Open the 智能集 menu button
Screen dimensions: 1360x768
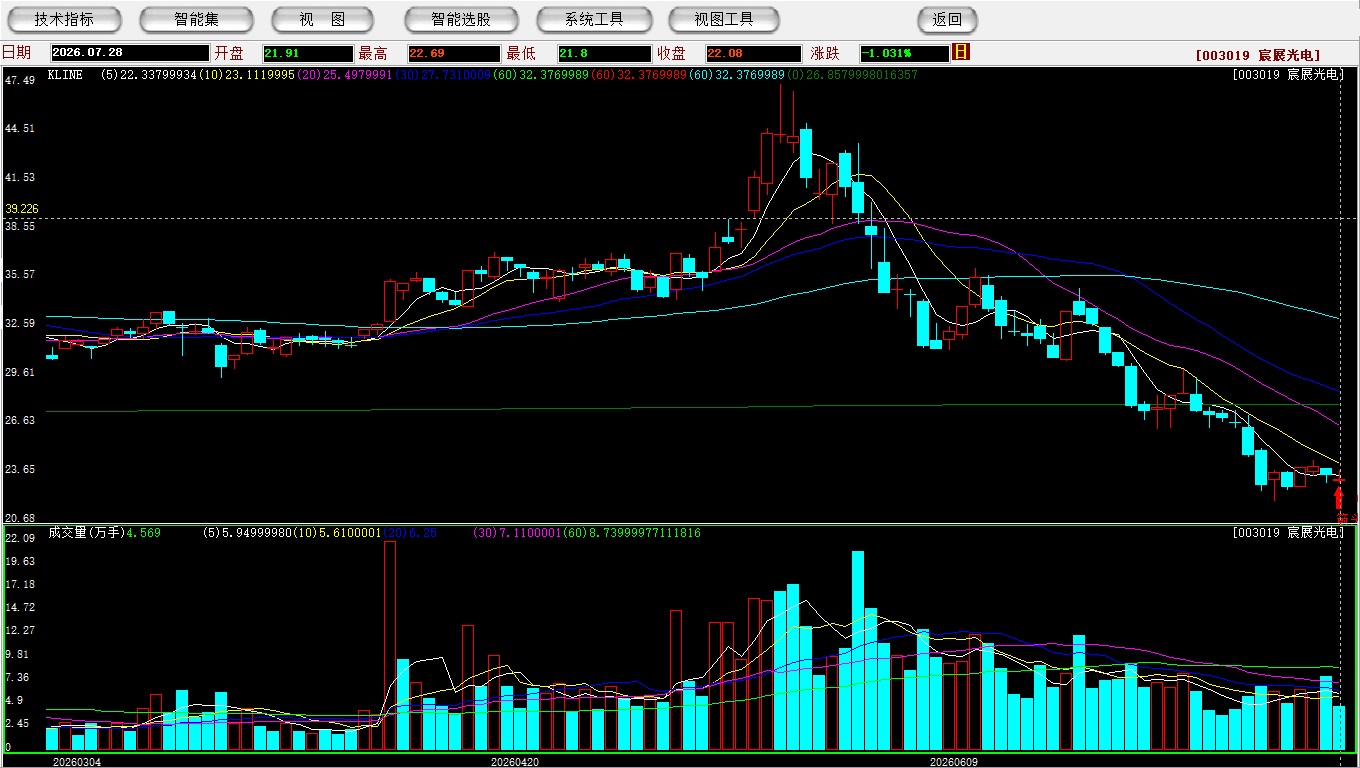197,19
